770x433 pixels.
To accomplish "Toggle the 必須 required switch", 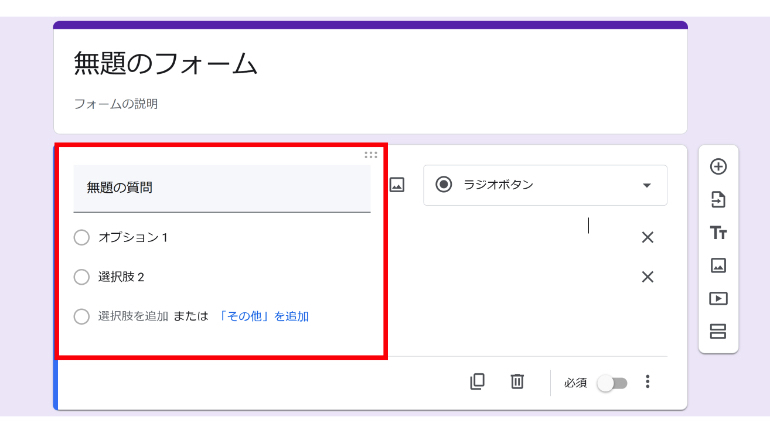I will pos(612,383).
